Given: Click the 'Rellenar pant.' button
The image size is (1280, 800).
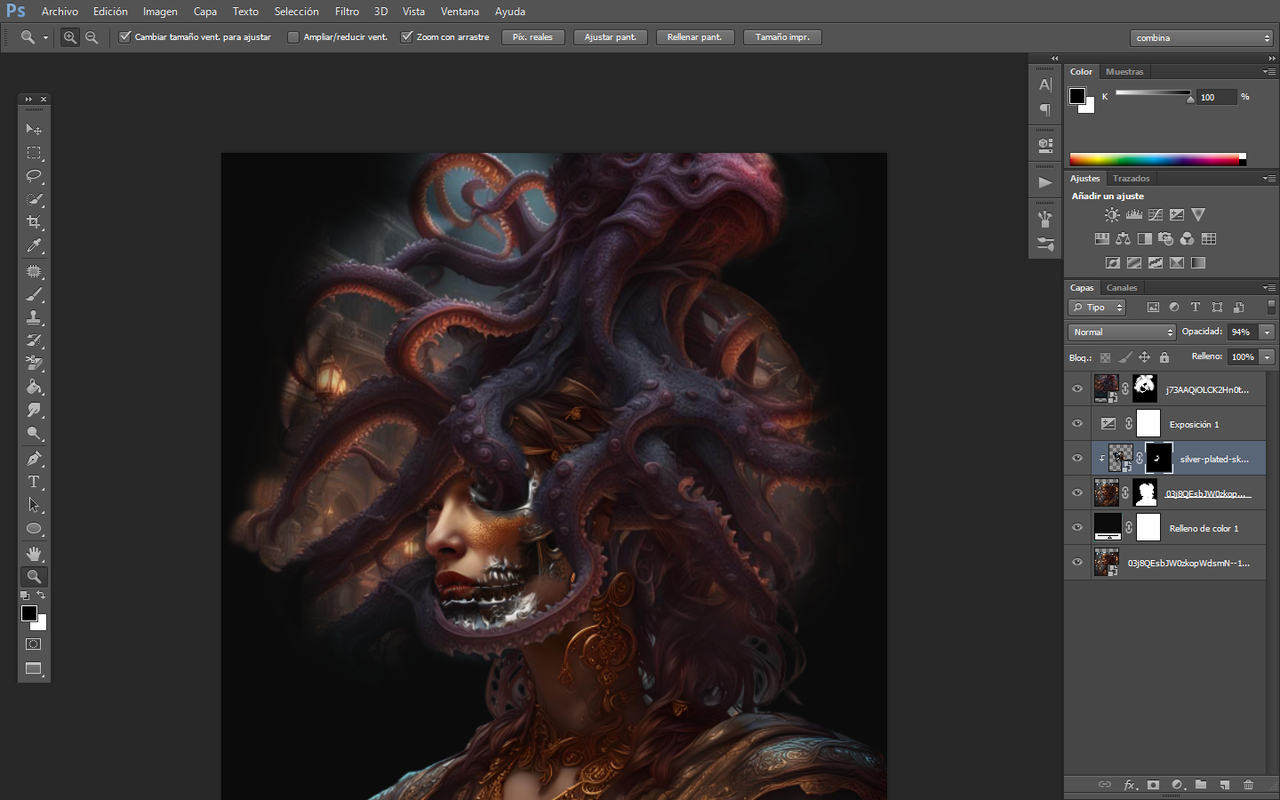Looking at the screenshot, I should point(695,37).
